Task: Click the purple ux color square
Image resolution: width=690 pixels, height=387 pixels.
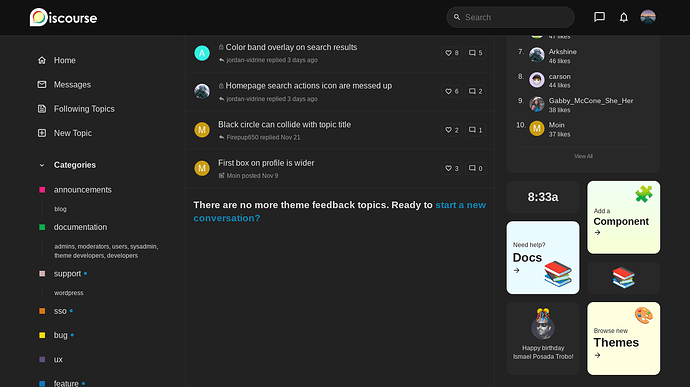Action: (x=42, y=359)
